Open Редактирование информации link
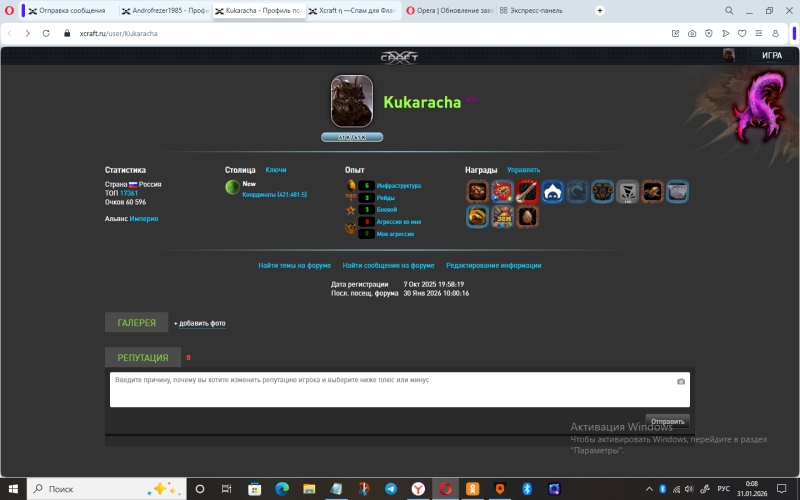The height and width of the screenshot is (500, 800). click(493, 266)
